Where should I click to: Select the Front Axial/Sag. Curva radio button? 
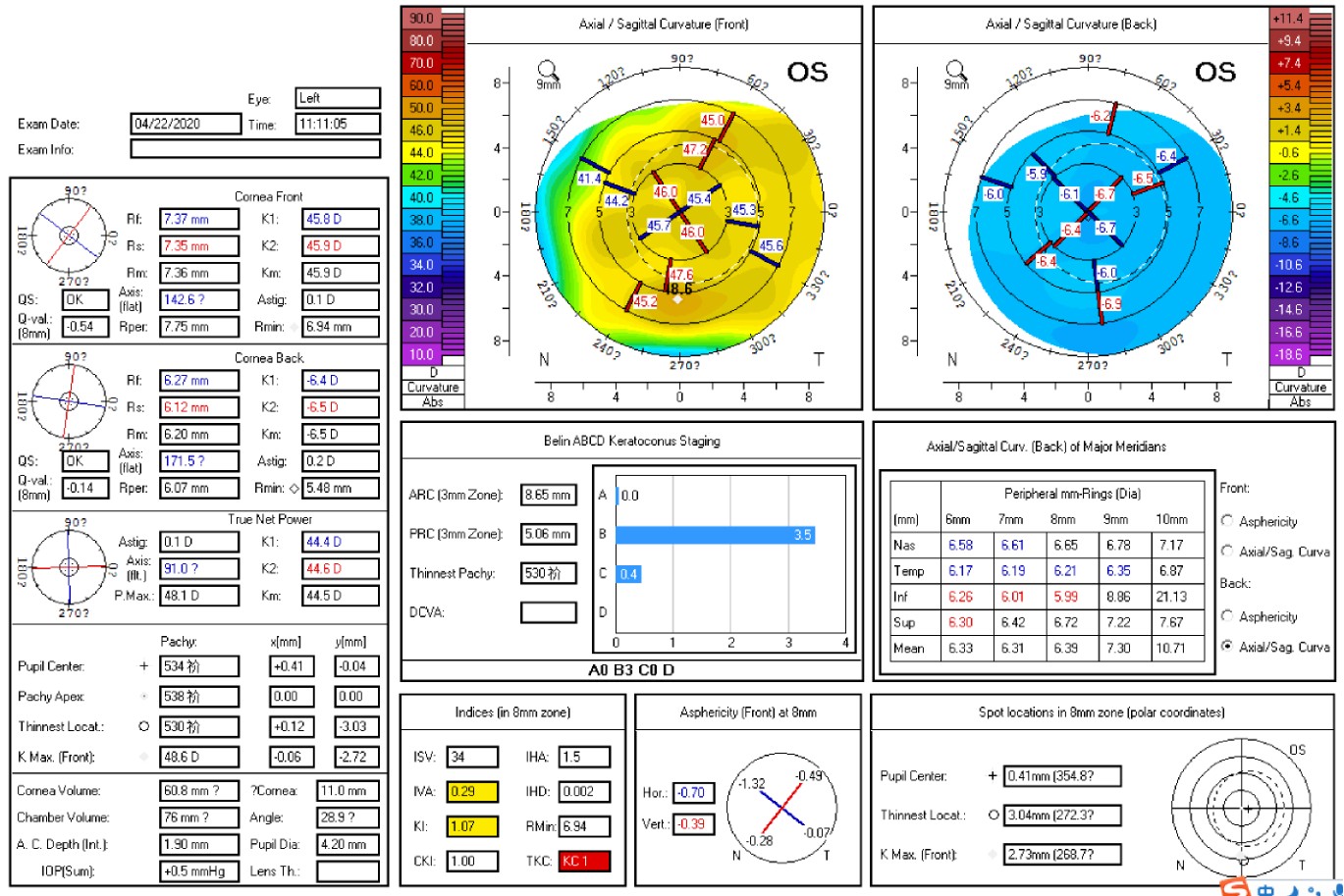1226,552
